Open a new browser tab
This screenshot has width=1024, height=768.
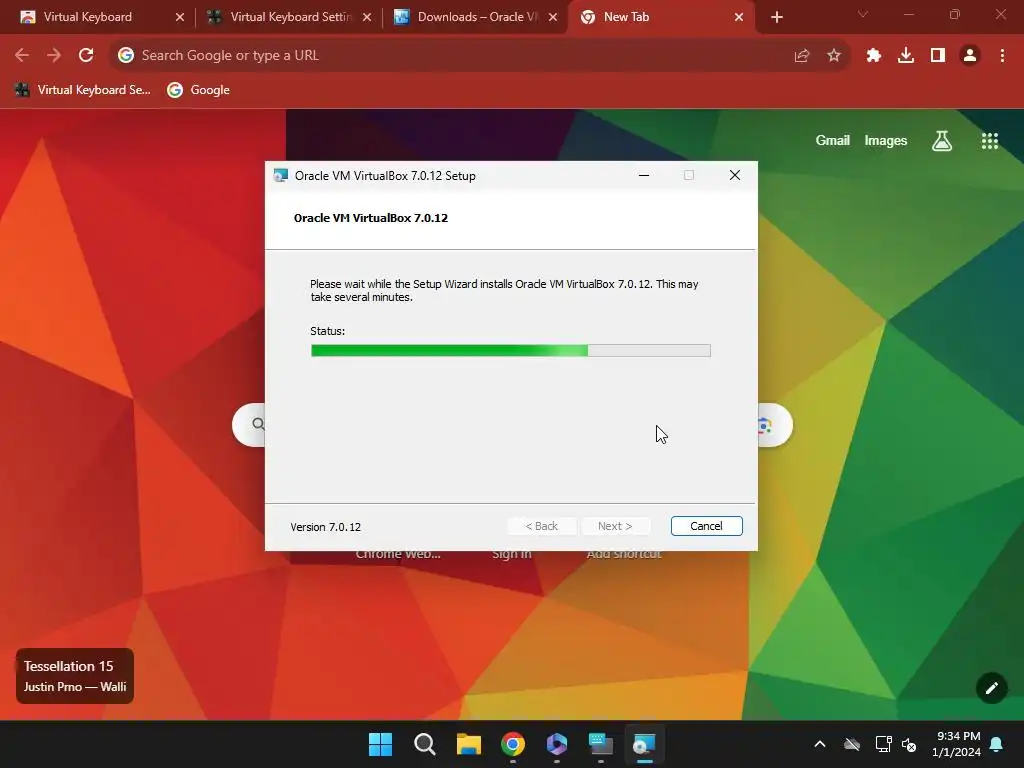(776, 17)
